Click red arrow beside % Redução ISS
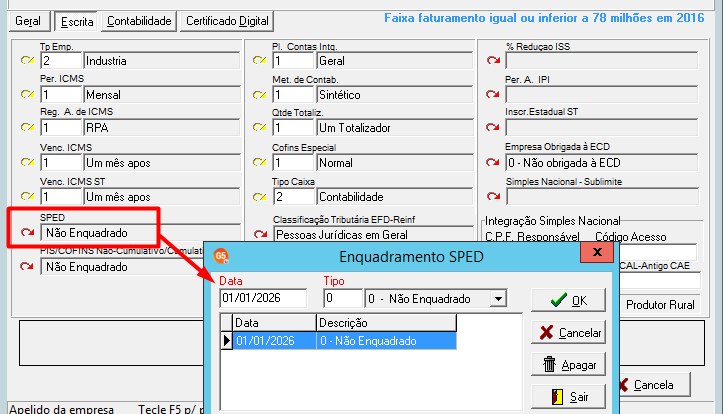723x414 pixels. pyautogui.click(x=493, y=60)
